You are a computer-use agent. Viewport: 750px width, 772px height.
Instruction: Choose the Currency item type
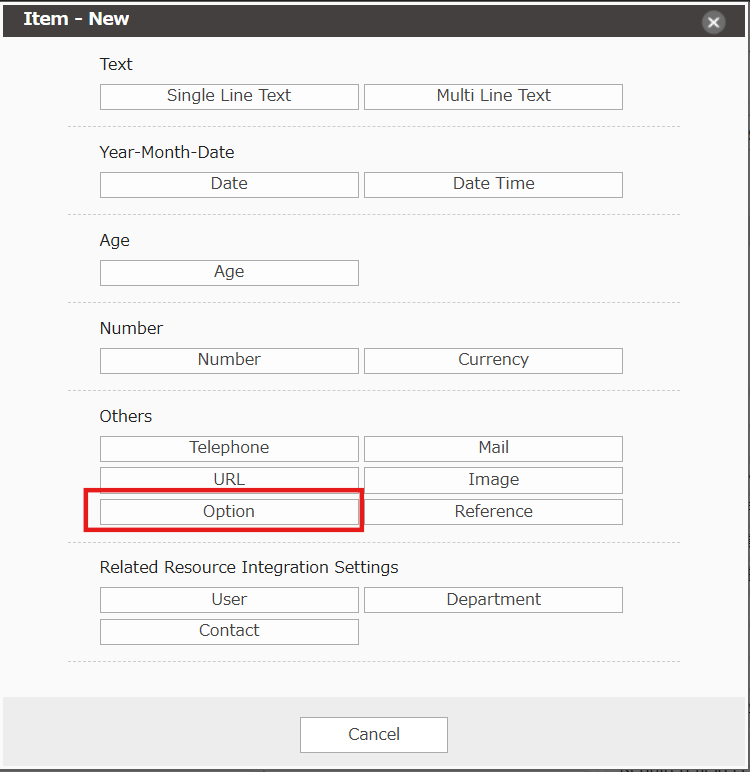click(493, 360)
